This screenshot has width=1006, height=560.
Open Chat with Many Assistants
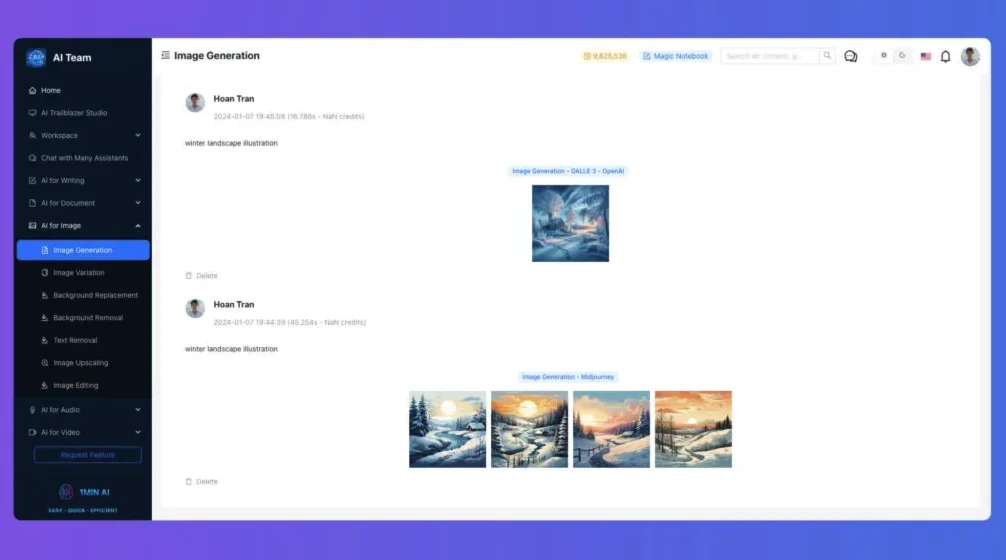pos(82,158)
